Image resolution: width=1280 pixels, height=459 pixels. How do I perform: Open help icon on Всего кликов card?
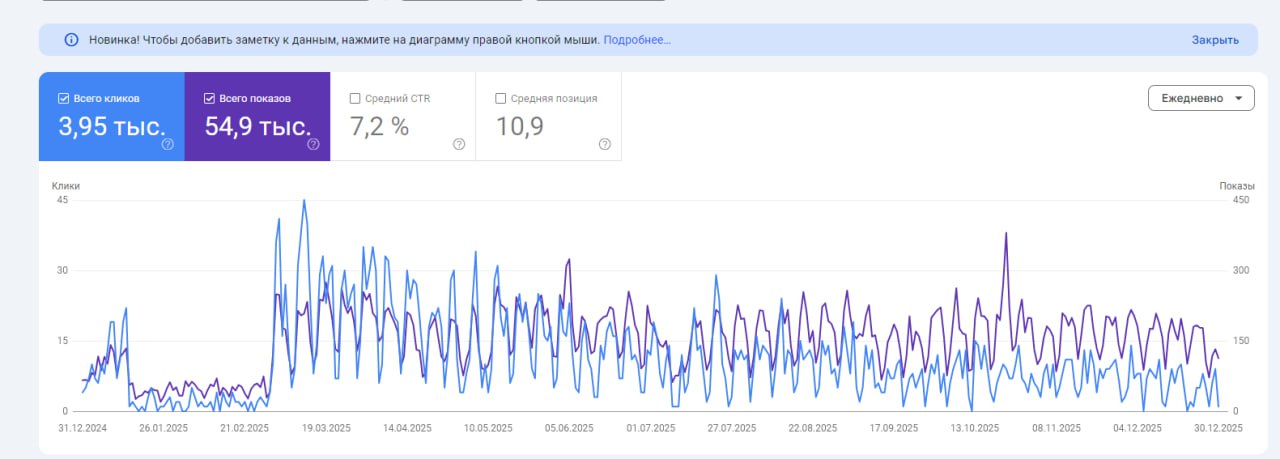click(167, 144)
